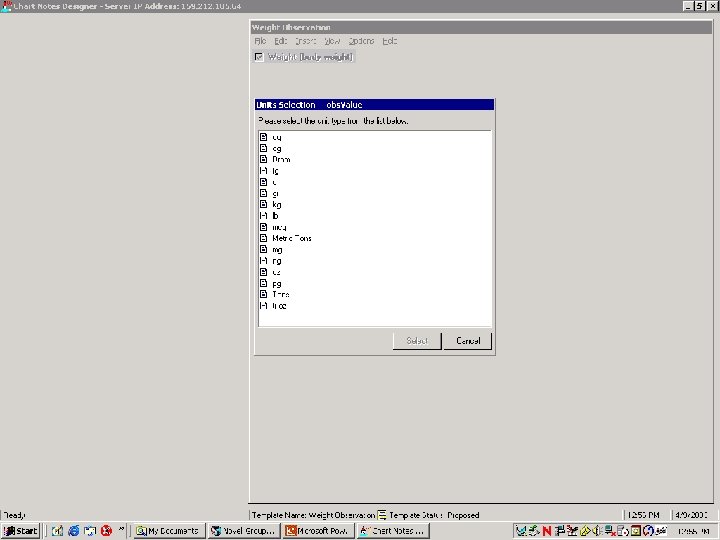Click the greyed Select button
This screenshot has height=540, width=720.
pyautogui.click(x=417, y=341)
